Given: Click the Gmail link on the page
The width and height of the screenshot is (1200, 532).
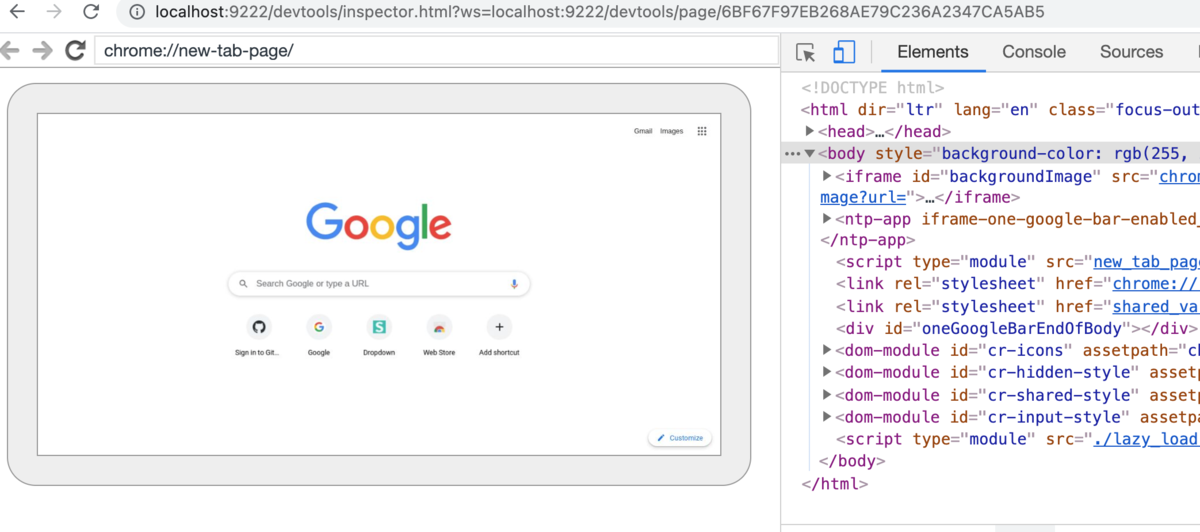Looking at the screenshot, I should (643, 131).
